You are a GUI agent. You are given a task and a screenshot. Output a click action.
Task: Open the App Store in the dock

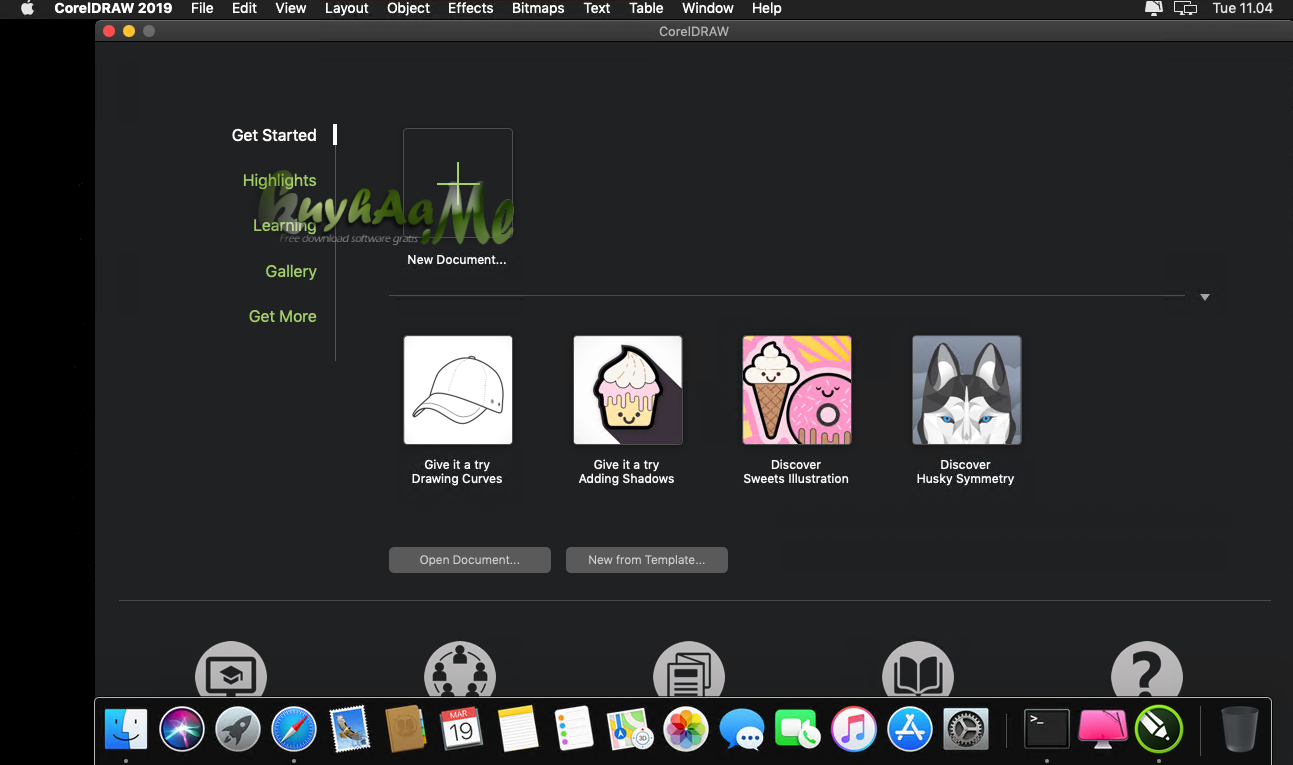910,729
